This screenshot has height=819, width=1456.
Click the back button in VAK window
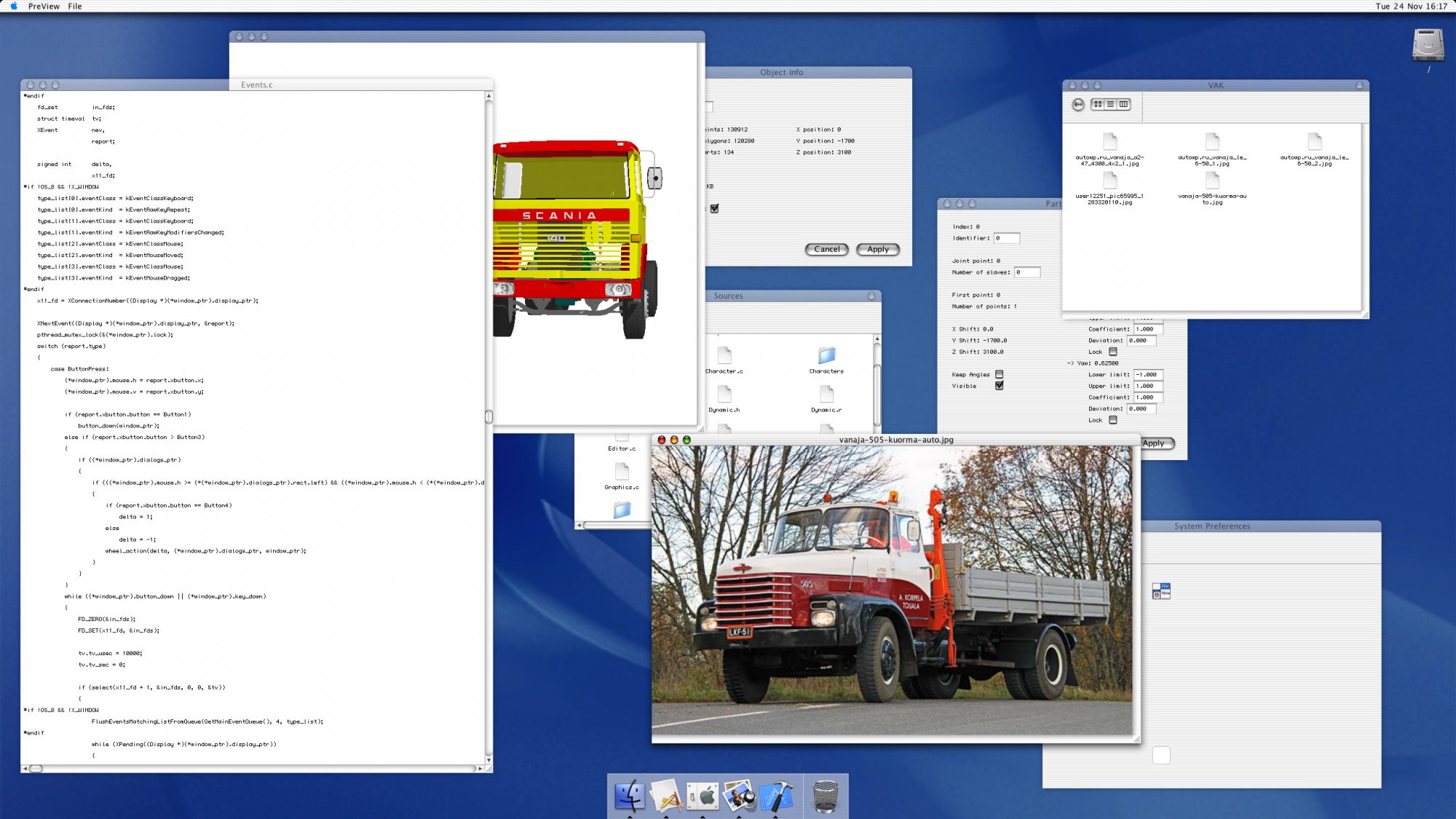click(1078, 105)
